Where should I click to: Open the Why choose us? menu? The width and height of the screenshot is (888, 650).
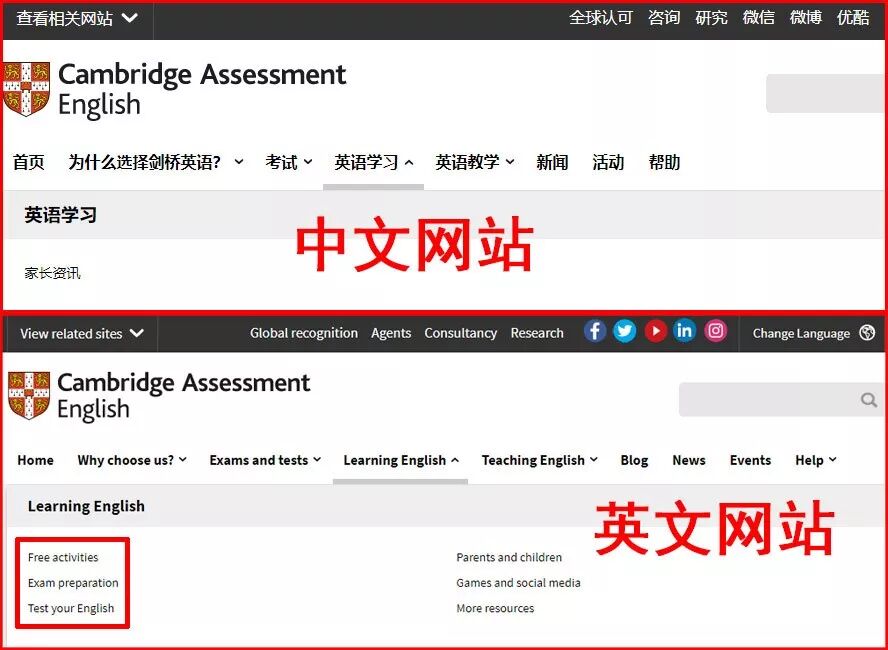pos(132,460)
